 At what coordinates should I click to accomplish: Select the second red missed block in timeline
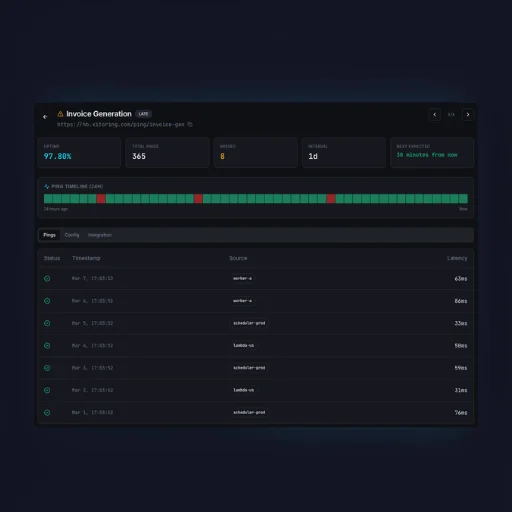coord(198,199)
